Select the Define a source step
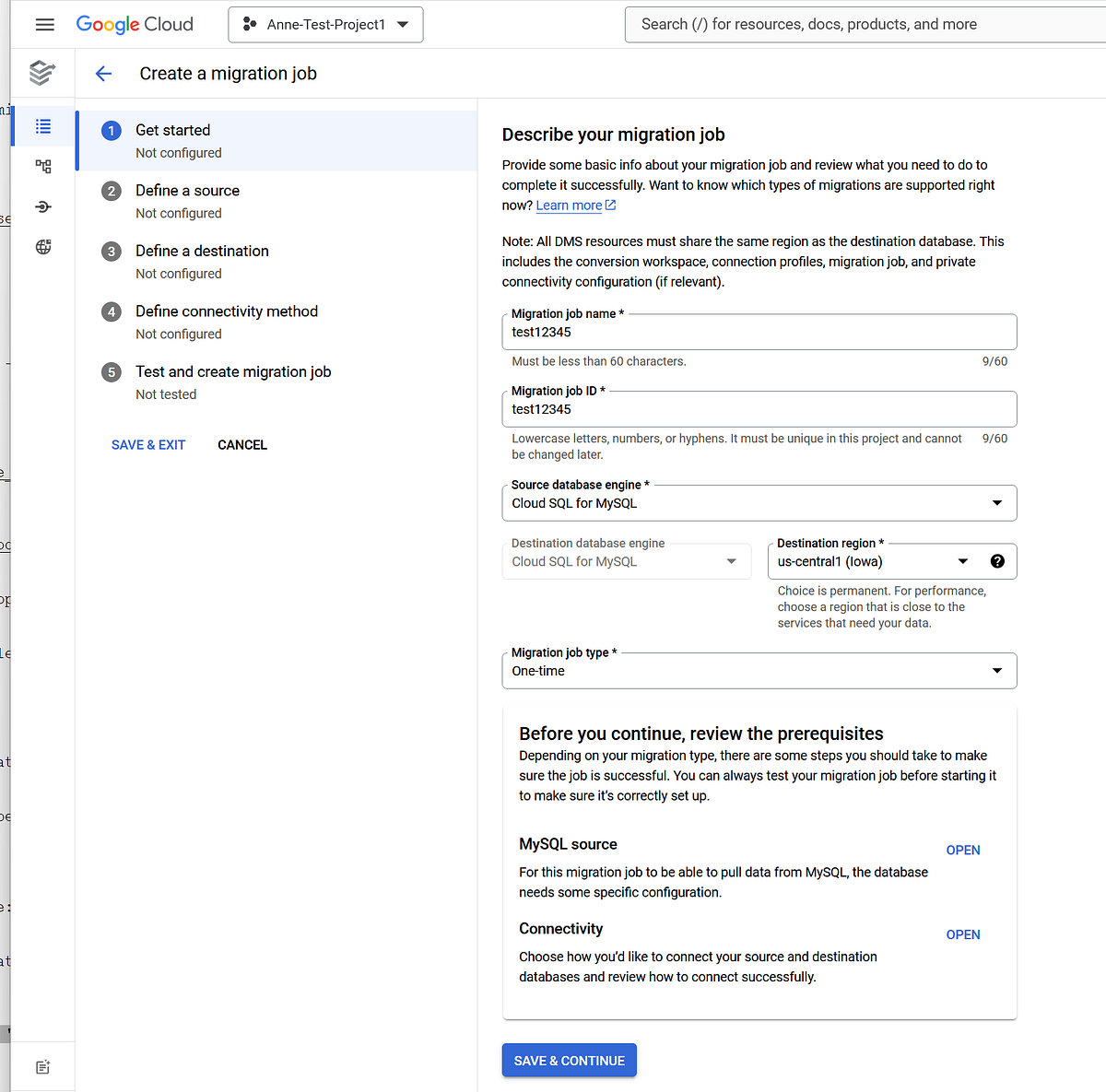 point(187,190)
